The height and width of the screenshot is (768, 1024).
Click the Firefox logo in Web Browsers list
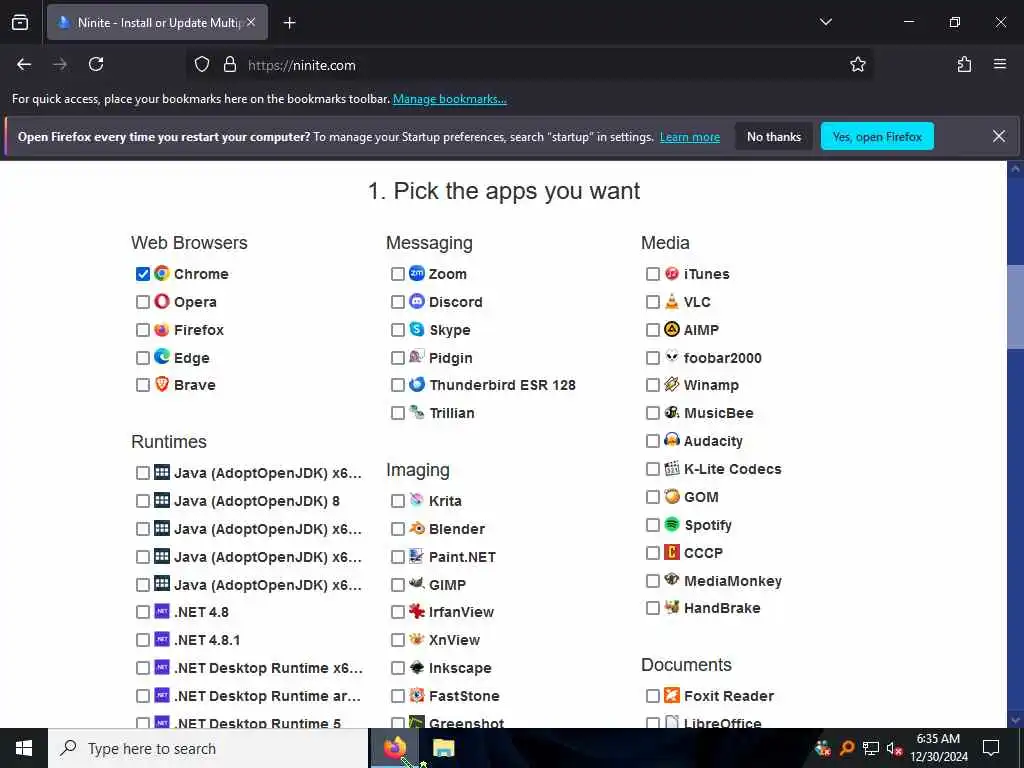pos(161,329)
